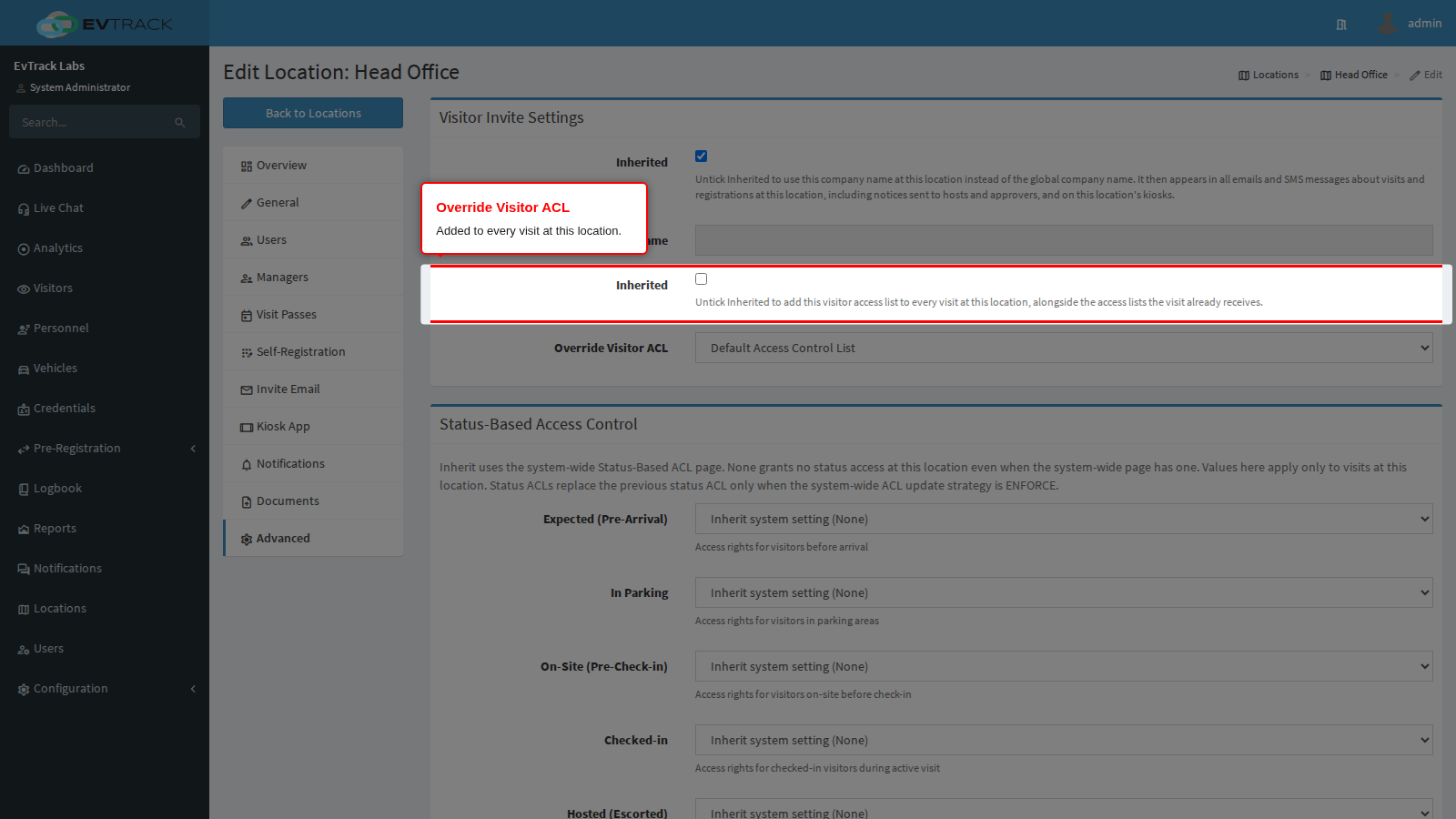Uncheck the company name Inherited checkbox
Image resolution: width=1456 pixels, height=819 pixels.
(x=701, y=157)
